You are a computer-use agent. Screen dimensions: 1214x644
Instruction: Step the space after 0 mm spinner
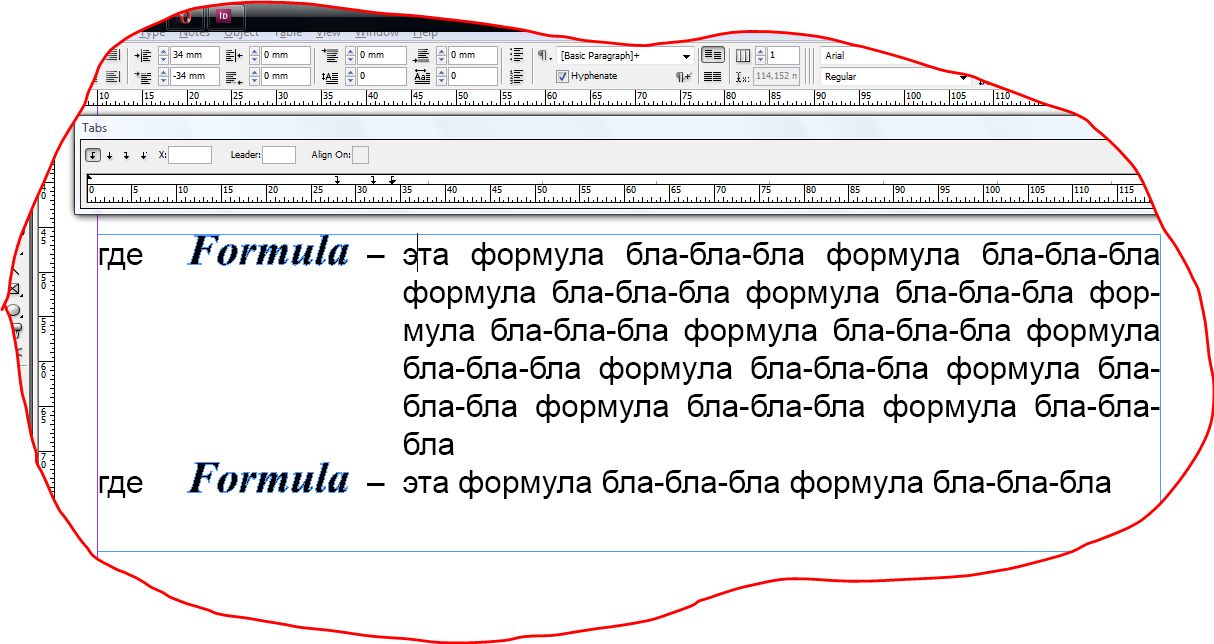point(441,55)
